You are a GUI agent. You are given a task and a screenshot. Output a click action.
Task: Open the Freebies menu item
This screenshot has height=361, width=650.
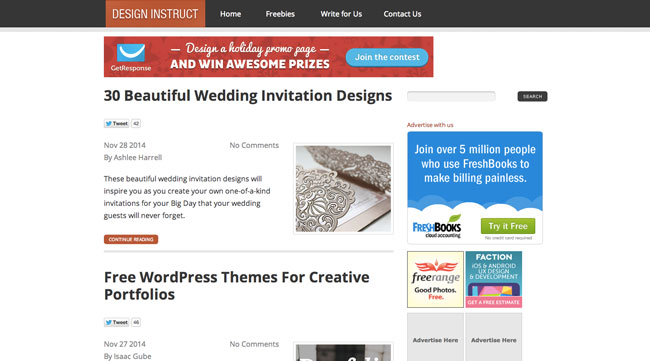pos(280,14)
